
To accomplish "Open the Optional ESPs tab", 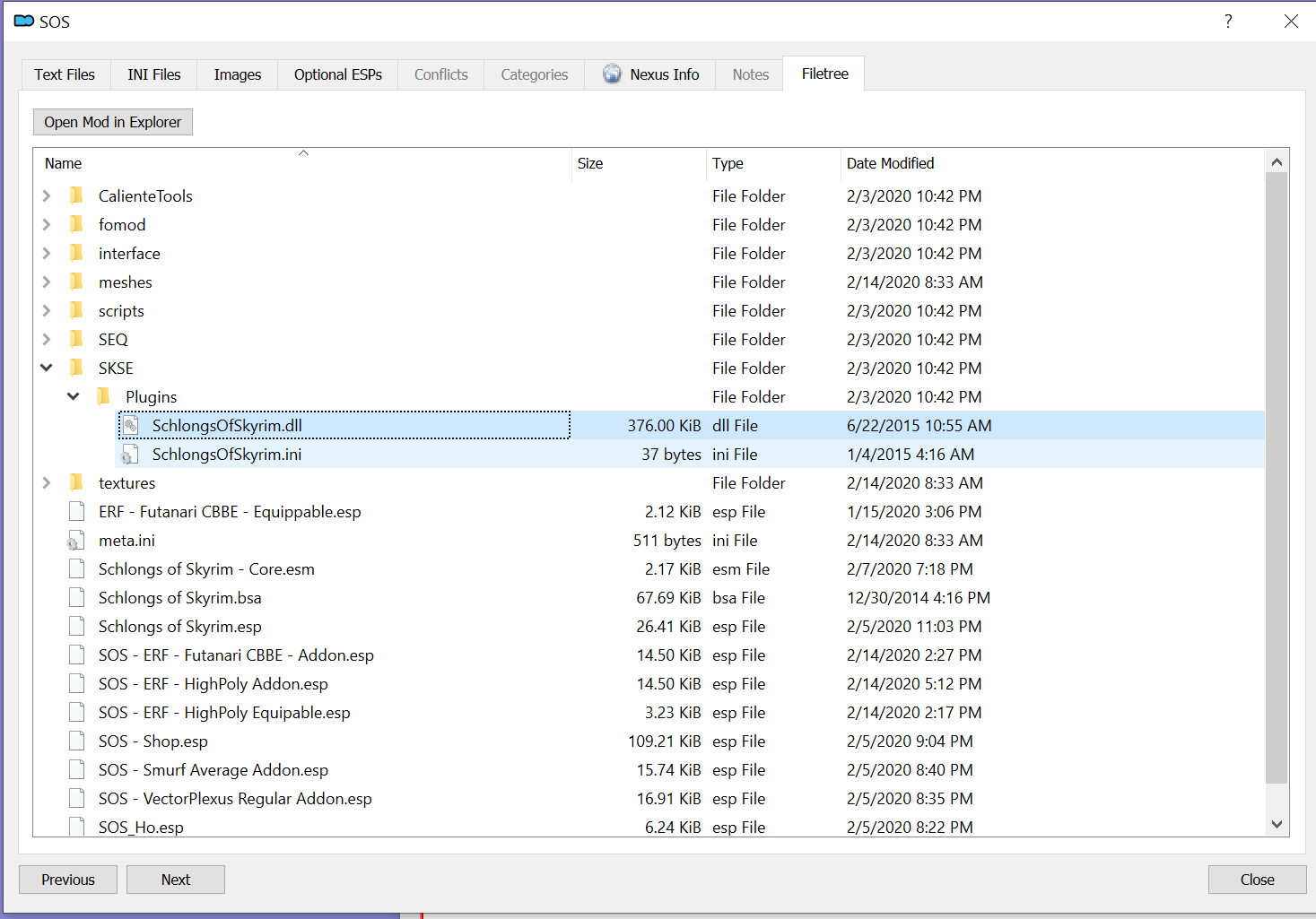I will (338, 74).
